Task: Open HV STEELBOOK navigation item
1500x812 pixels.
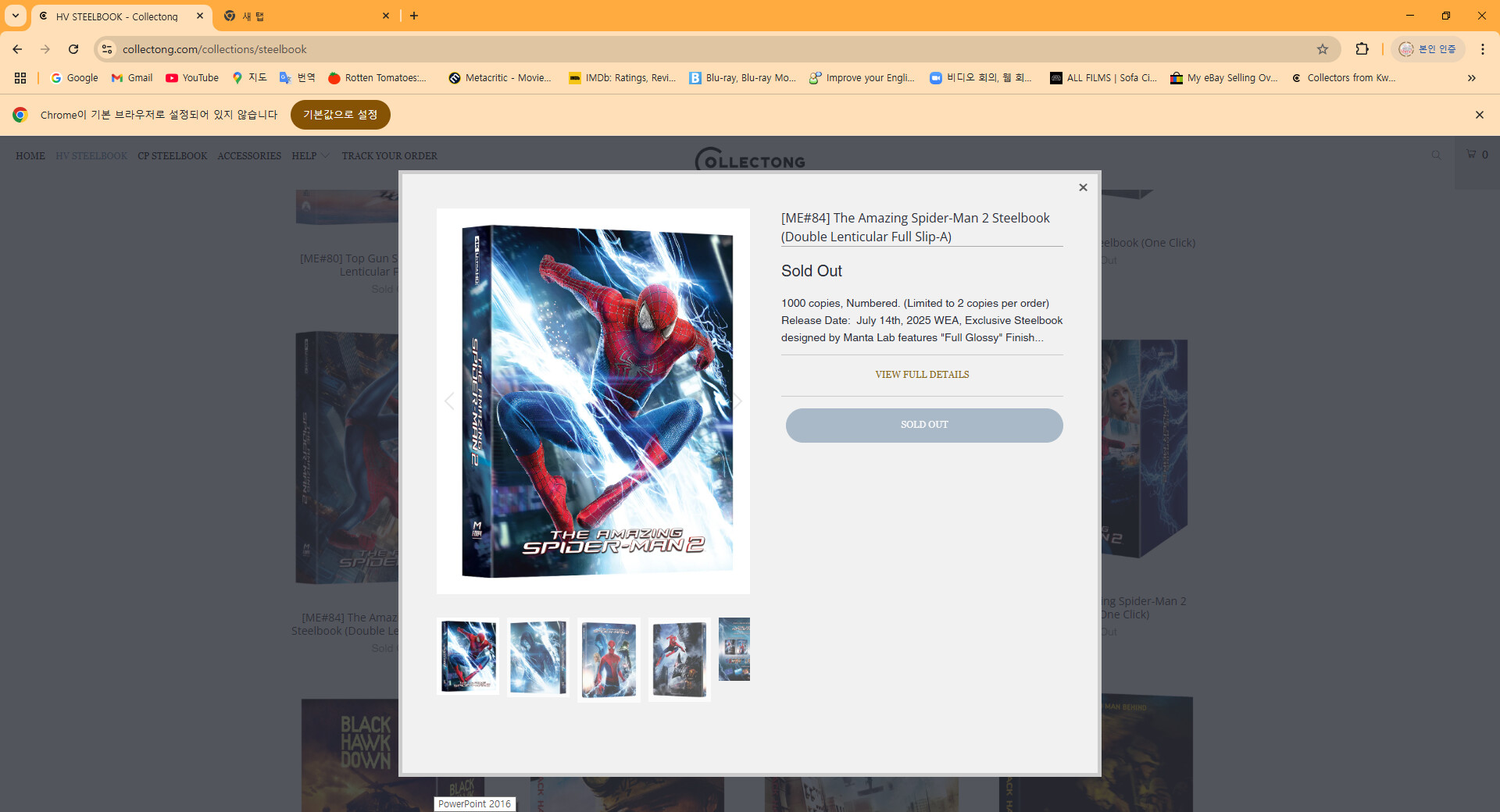Action: tap(91, 156)
